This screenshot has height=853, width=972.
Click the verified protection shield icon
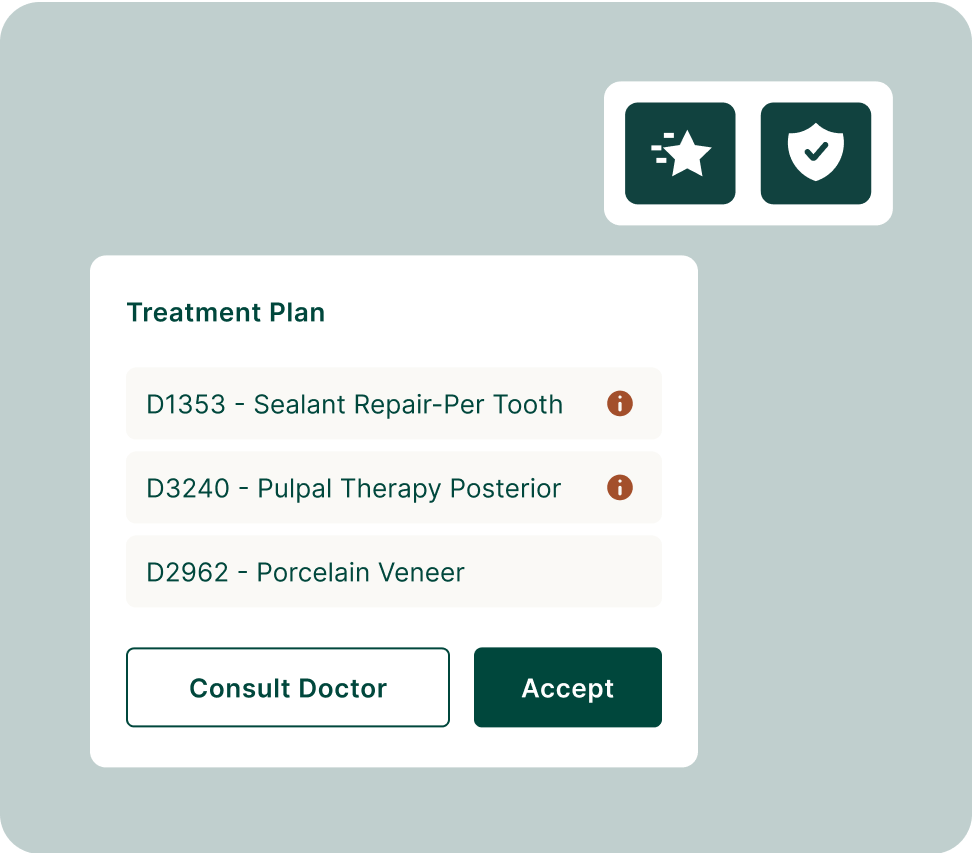815,153
